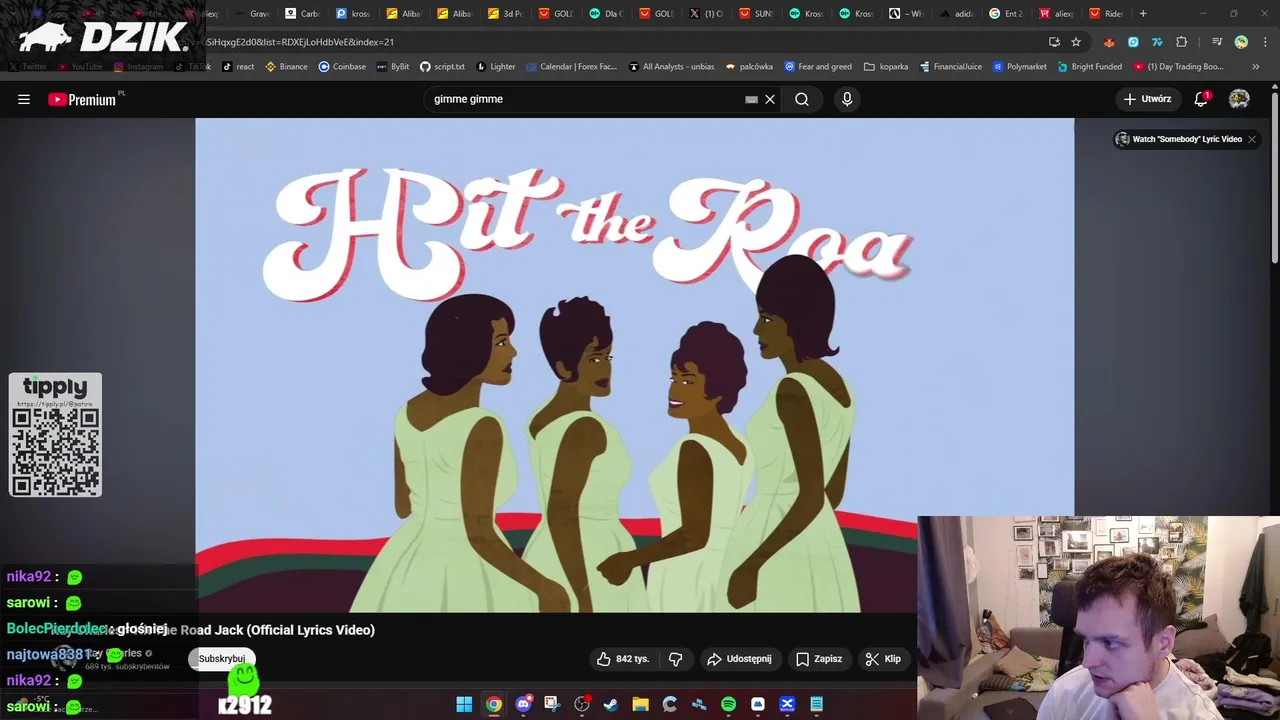Dislike the video with thumbs down
This screenshot has height=720, width=1280.
(x=676, y=659)
